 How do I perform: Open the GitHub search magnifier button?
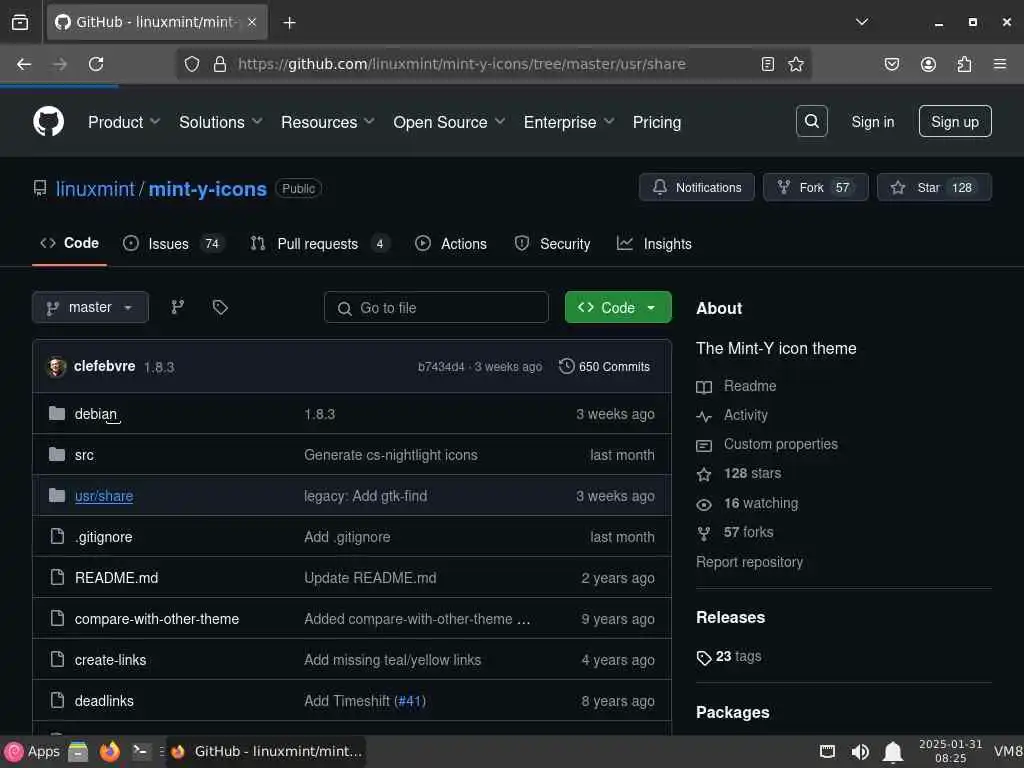tap(811, 121)
